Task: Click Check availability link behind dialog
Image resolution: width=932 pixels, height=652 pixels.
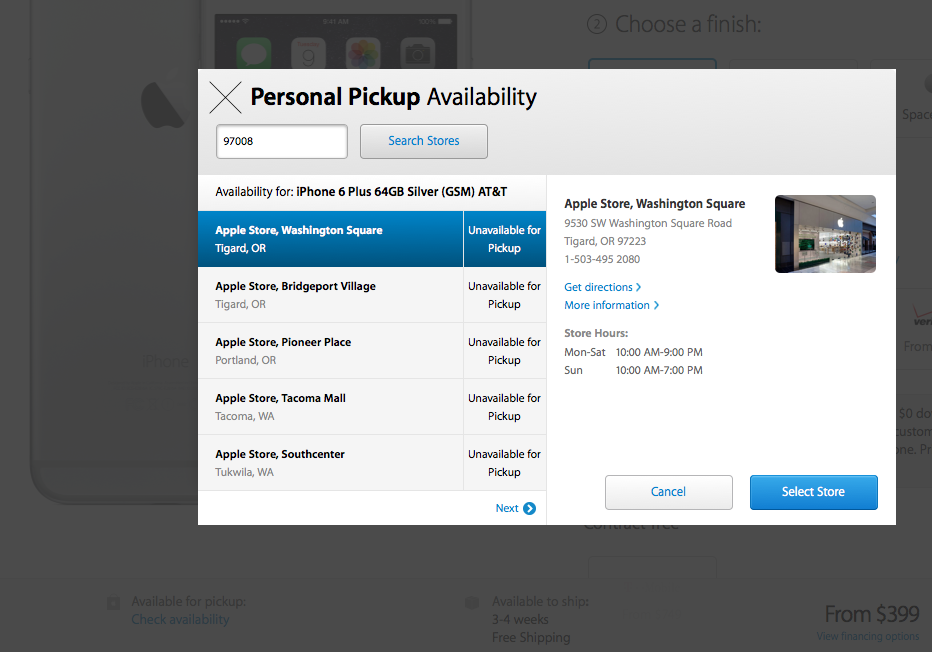Action: (x=180, y=619)
